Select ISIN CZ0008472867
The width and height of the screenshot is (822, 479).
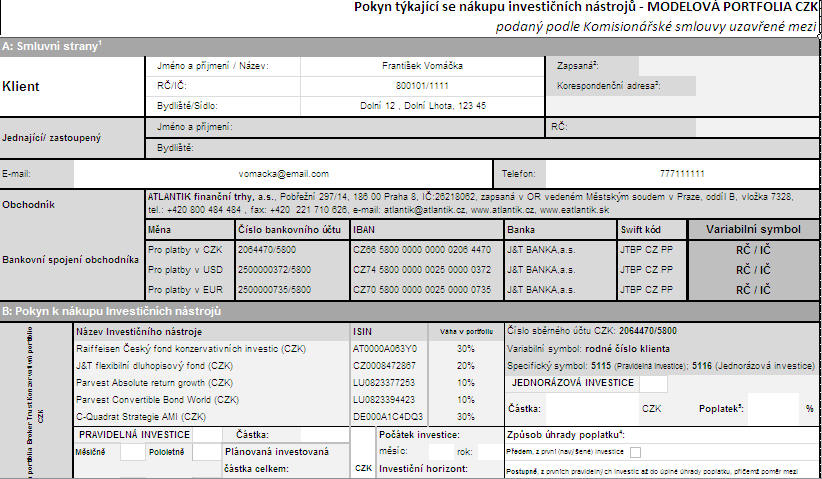coord(384,366)
